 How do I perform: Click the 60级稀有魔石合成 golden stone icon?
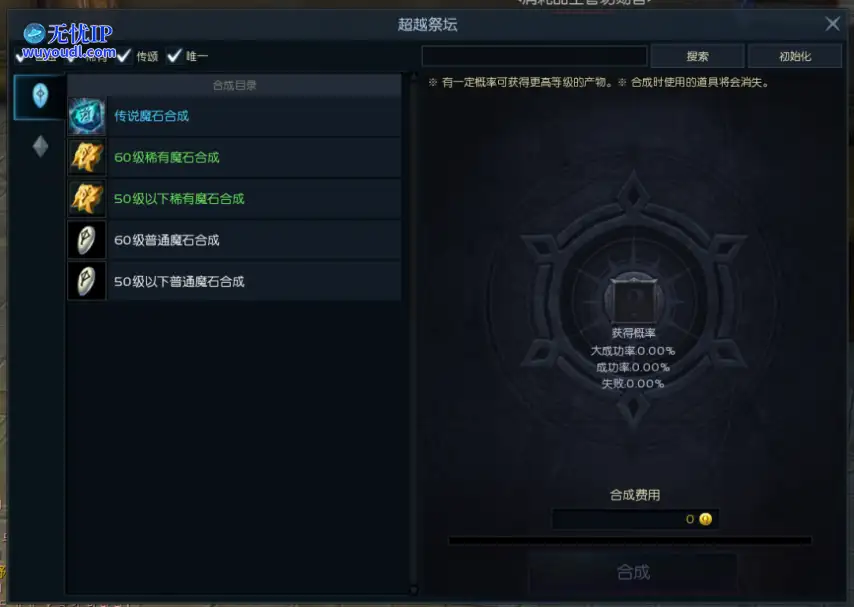click(87, 157)
